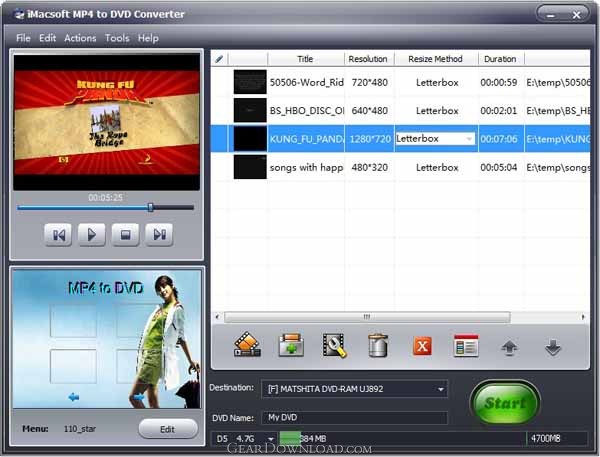Open the video preview magnifier icon
Screen dimensions: 600x457
(x=335, y=345)
